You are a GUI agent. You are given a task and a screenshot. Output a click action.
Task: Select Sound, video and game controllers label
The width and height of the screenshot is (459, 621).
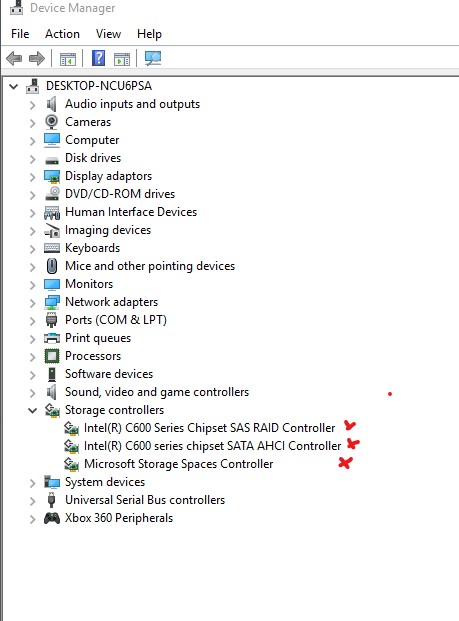tap(157, 392)
